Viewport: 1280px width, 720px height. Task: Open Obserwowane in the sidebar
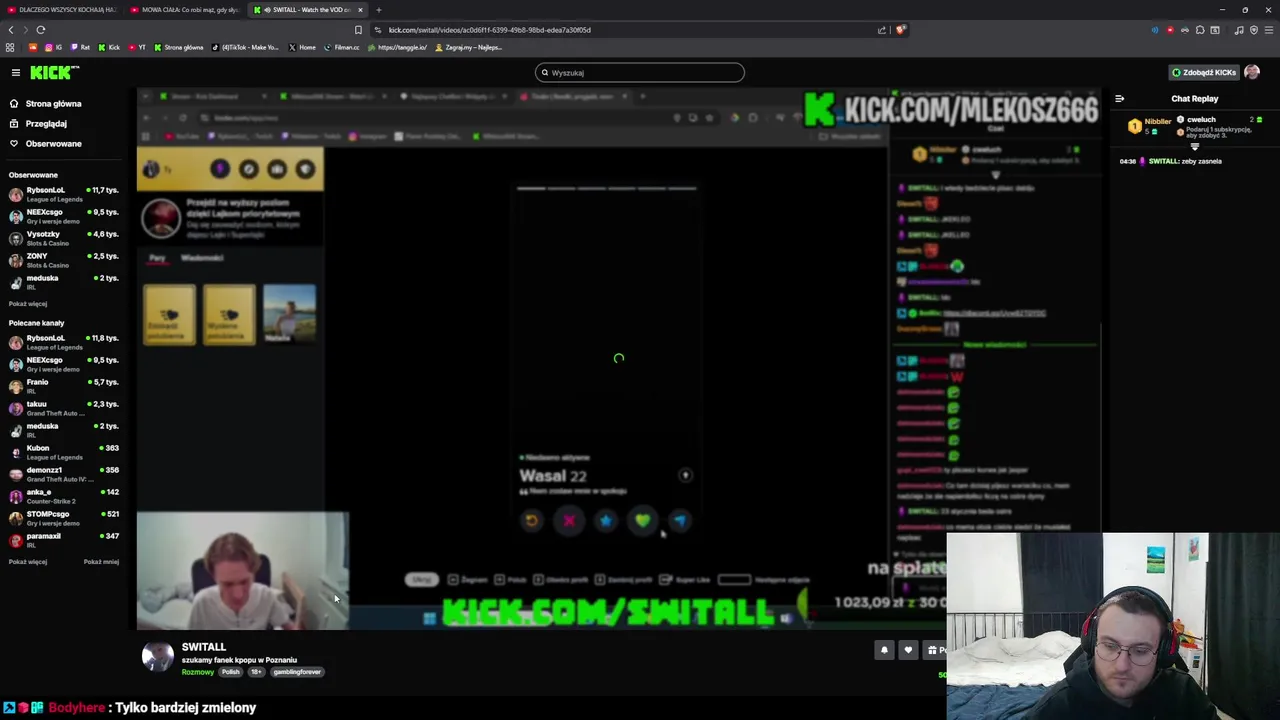click(53, 144)
